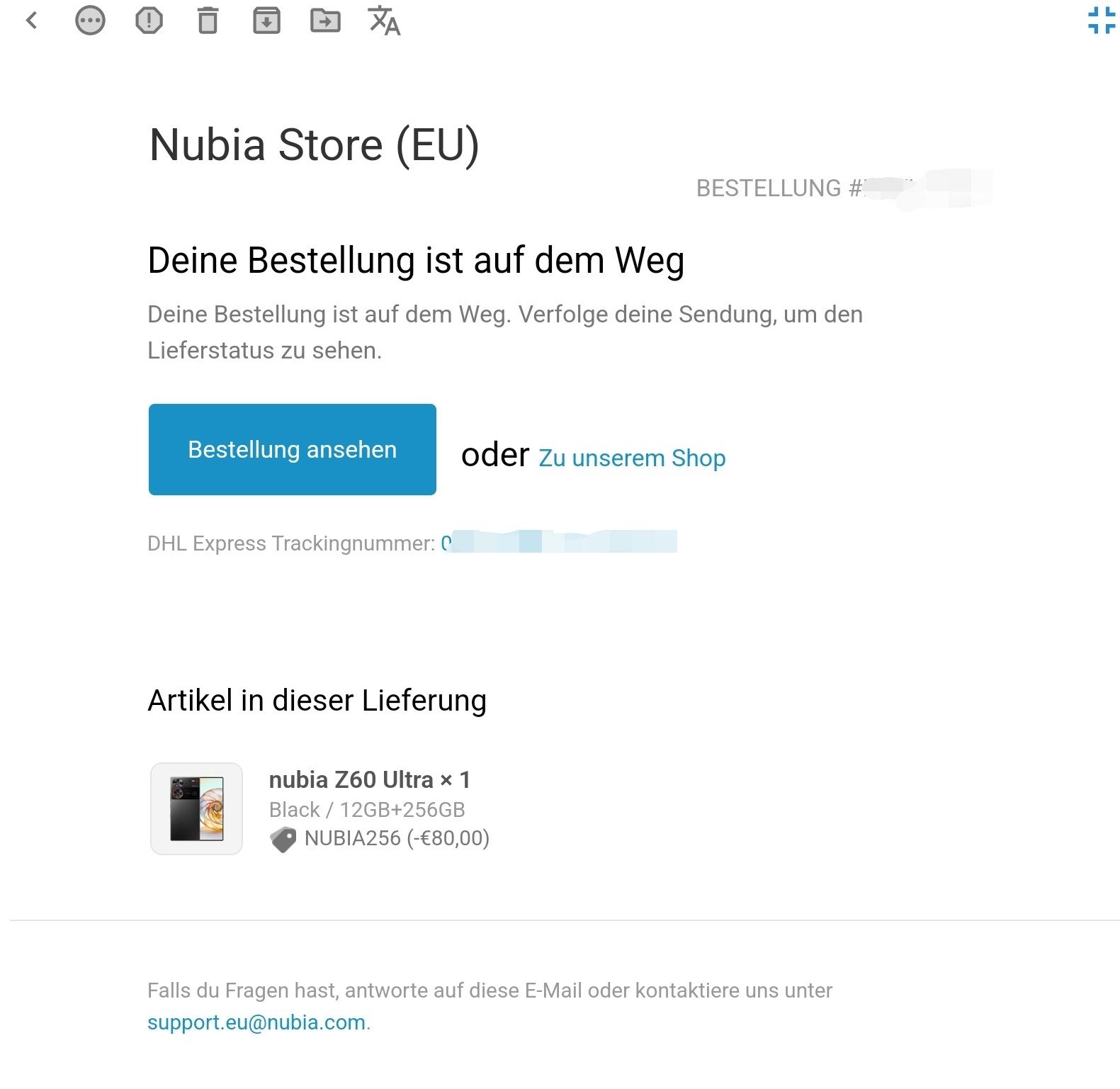1120x1089 pixels.
Task: Click the support.eu@nubia.com email link
Action: coord(256,1022)
